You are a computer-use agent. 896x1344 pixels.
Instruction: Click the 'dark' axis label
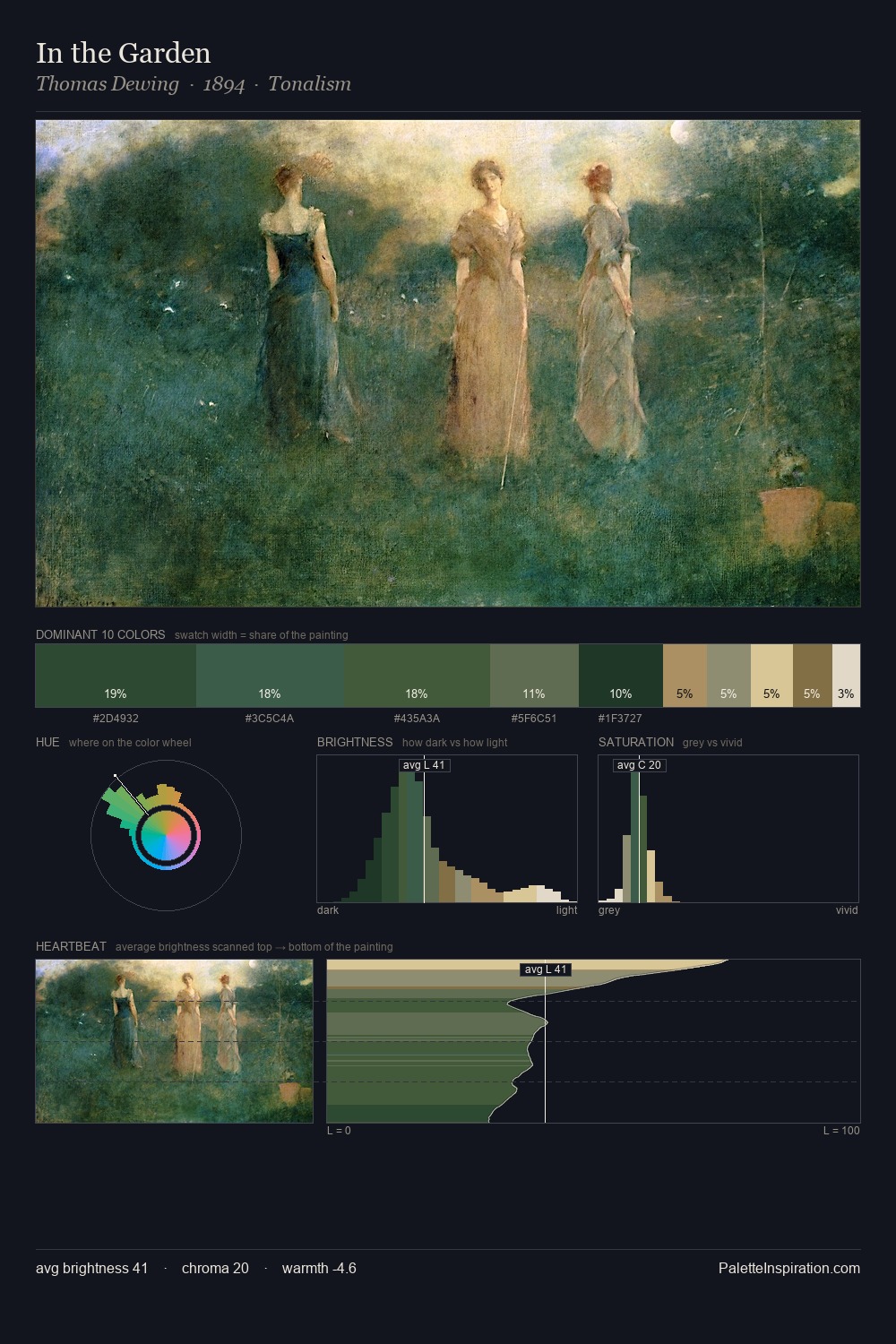click(x=328, y=910)
